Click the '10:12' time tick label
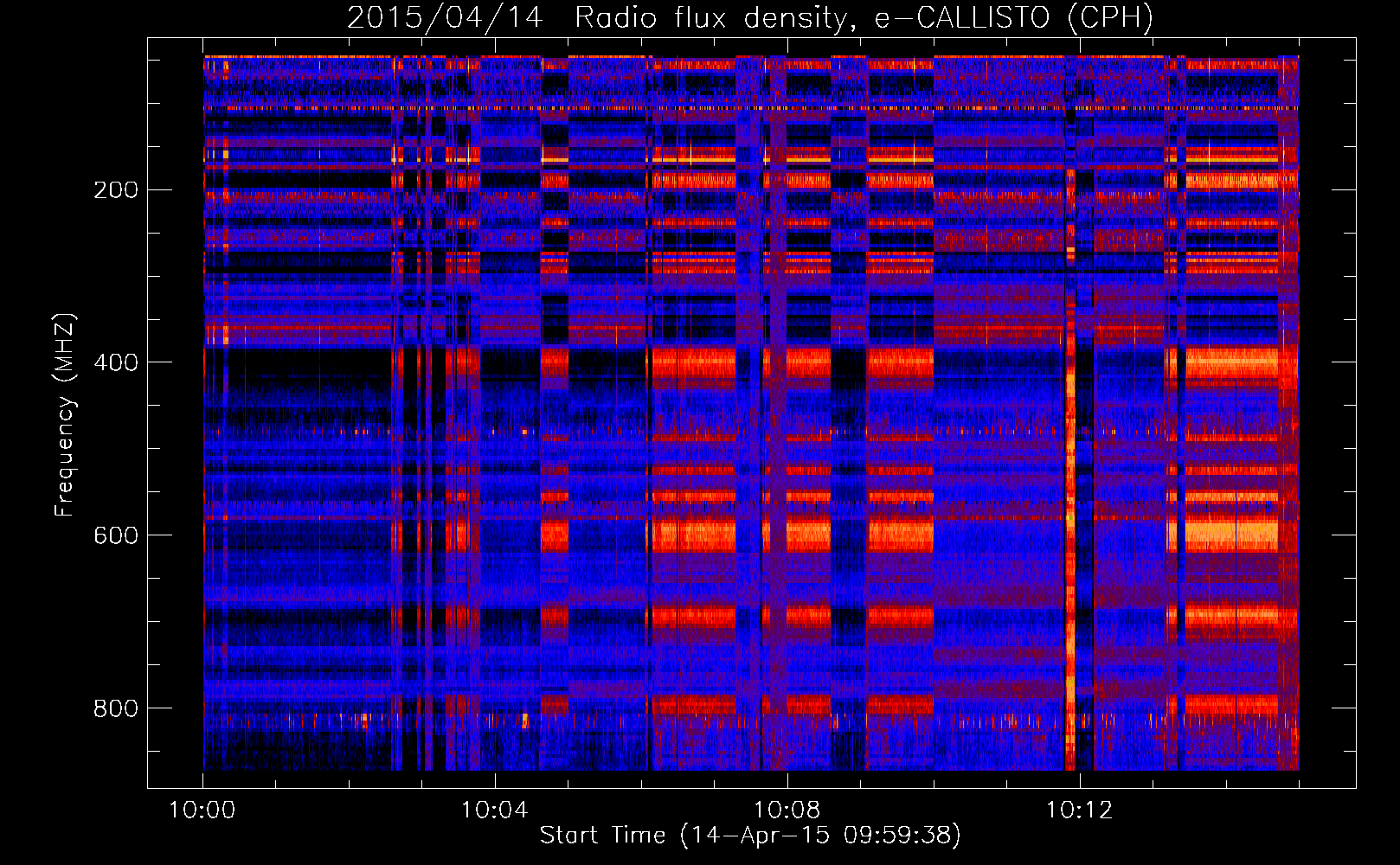1400x865 pixels. [1079, 811]
